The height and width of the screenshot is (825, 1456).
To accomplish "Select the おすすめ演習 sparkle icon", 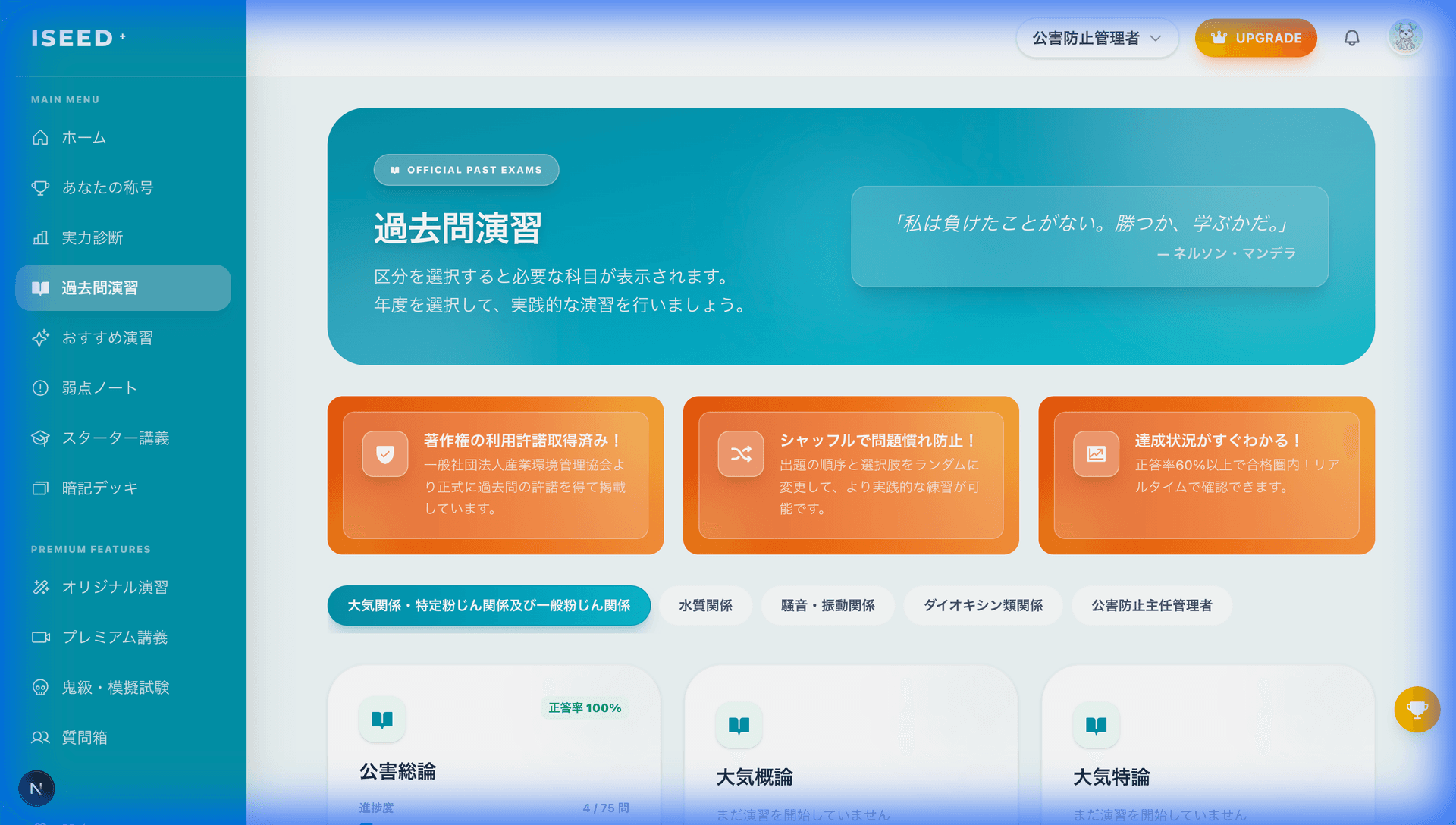I will pyautogui.click(x=40, y=338).
